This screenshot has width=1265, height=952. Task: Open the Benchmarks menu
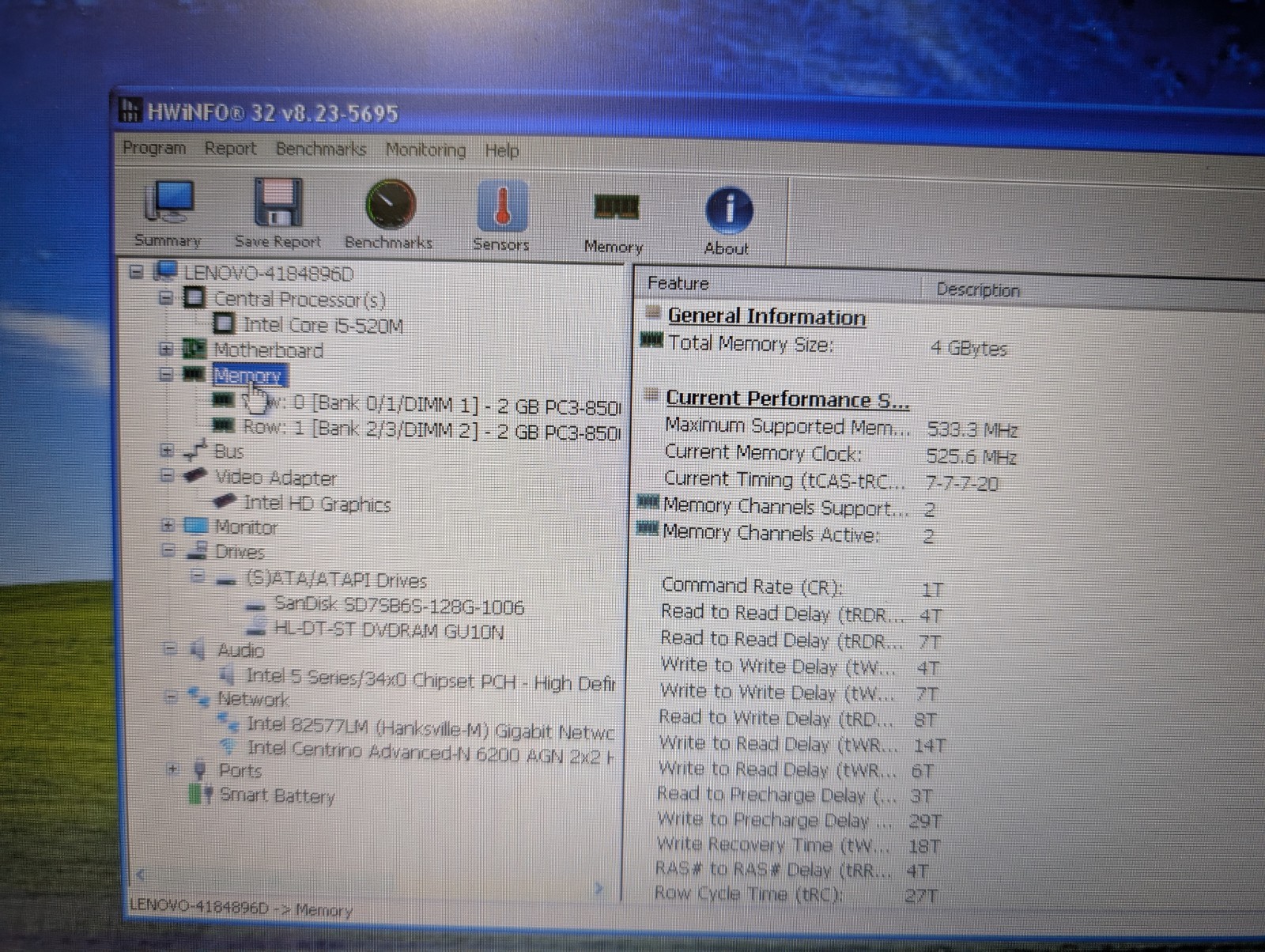(321, 149)
